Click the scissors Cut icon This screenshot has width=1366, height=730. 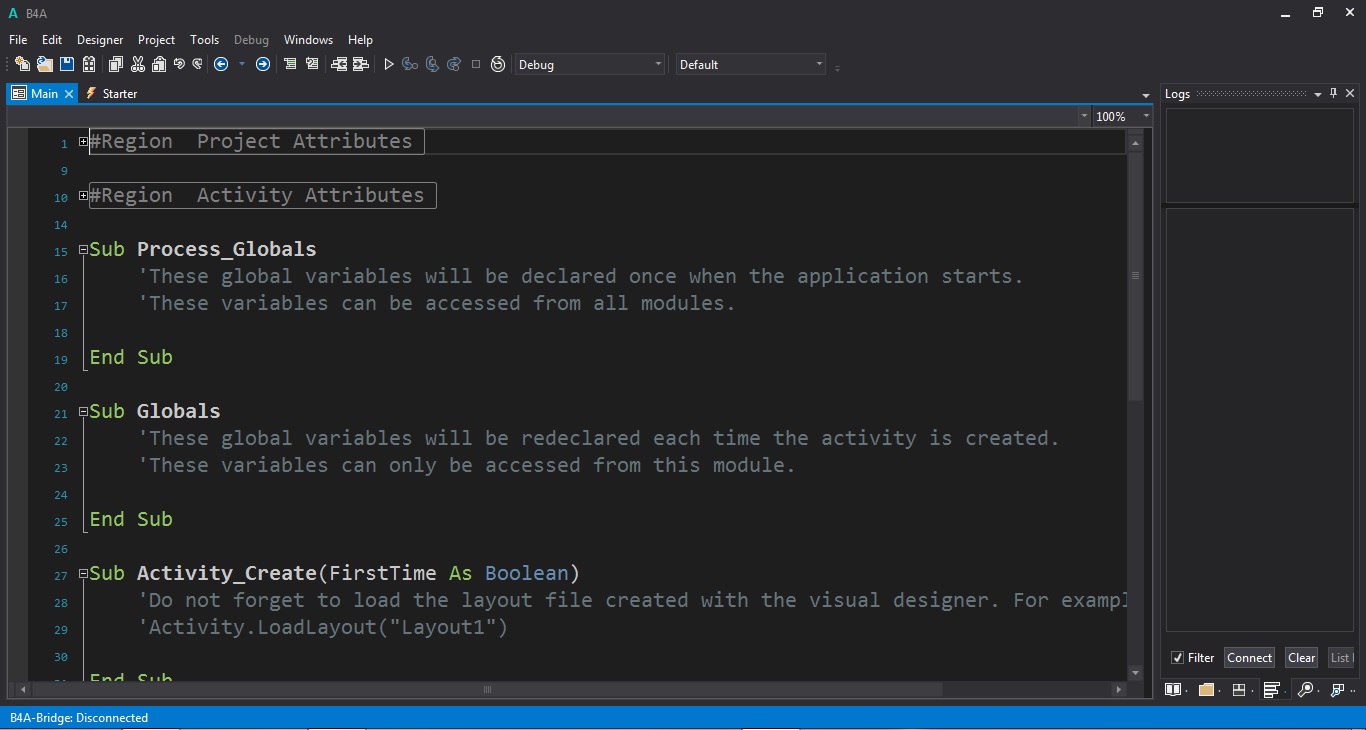tap(137, 64)
